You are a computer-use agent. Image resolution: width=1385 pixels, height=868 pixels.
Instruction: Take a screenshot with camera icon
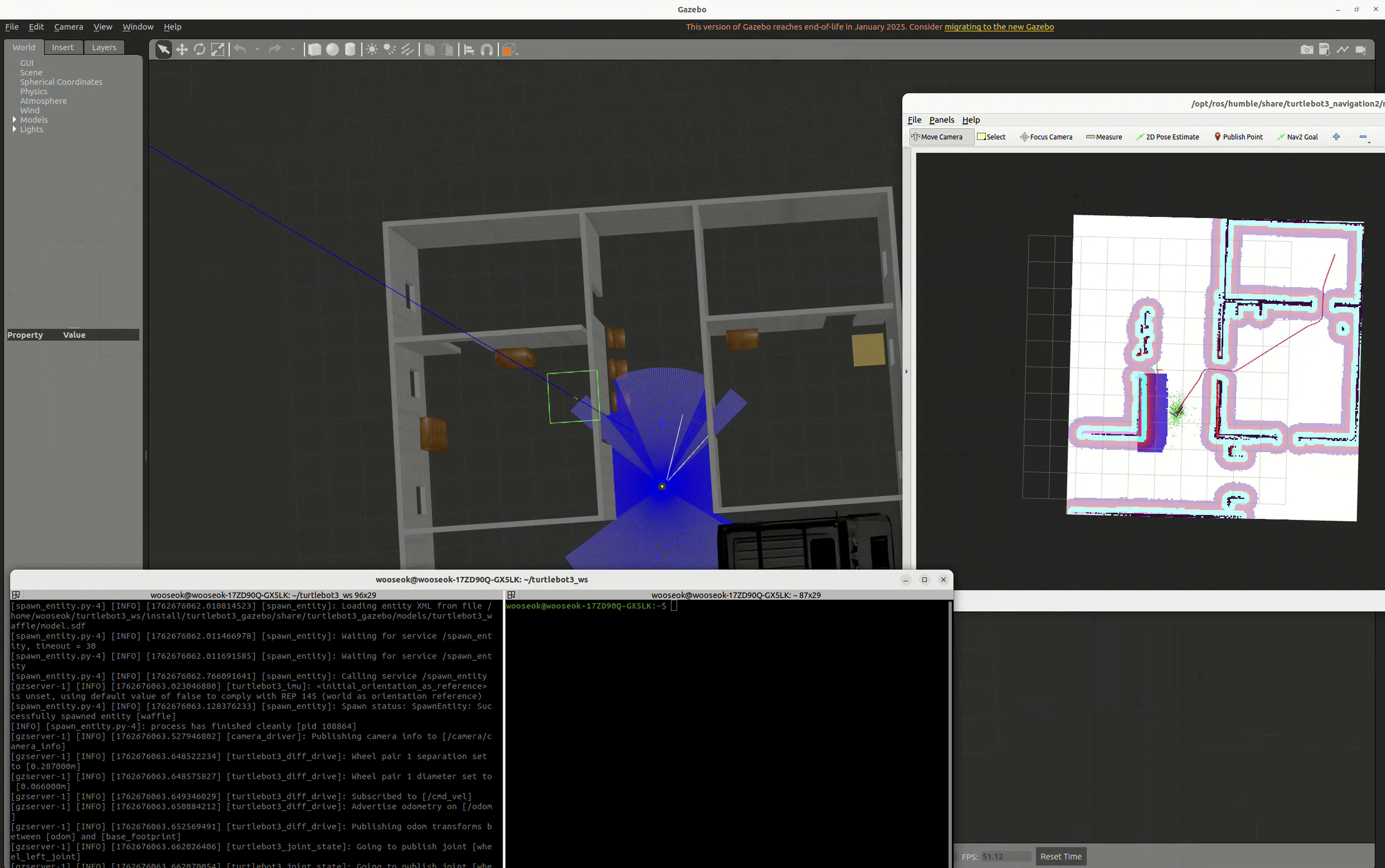click(1307, 50)
